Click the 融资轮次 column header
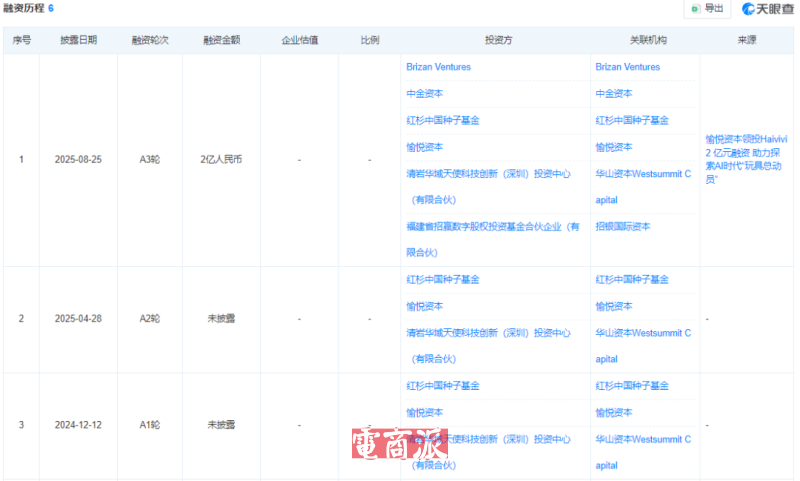The image size is (800, 481). click(150, 40)
